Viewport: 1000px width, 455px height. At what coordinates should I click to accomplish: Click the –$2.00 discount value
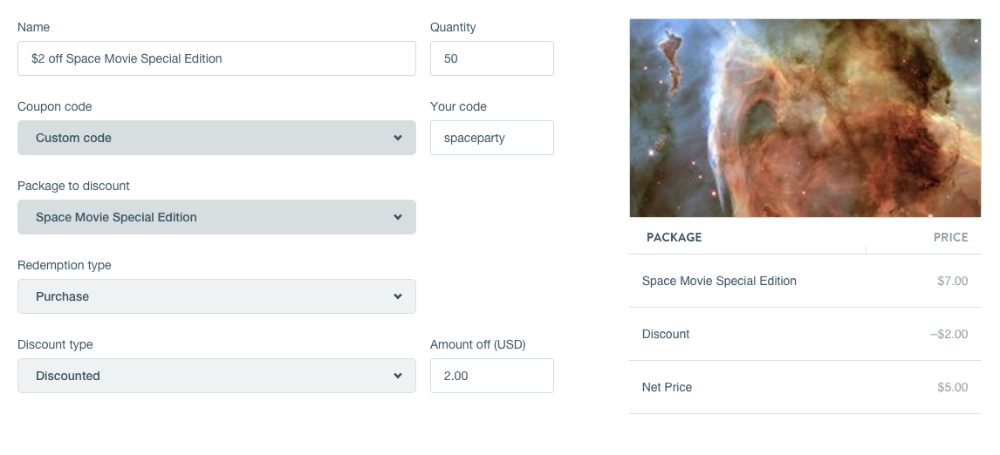point(949,334)
